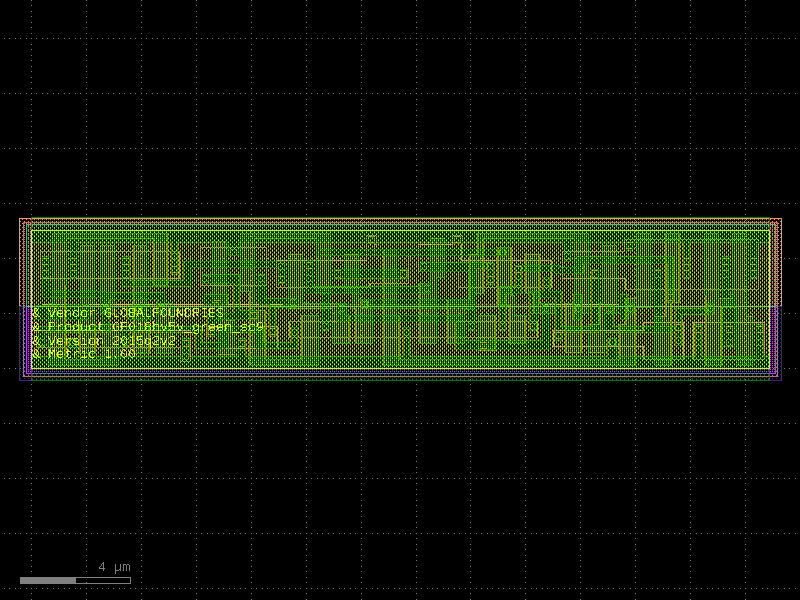The image size is (800, 600).
Task: Click the 4 µm scale bar
Action: pyautogui.click(x=76, y=580)
